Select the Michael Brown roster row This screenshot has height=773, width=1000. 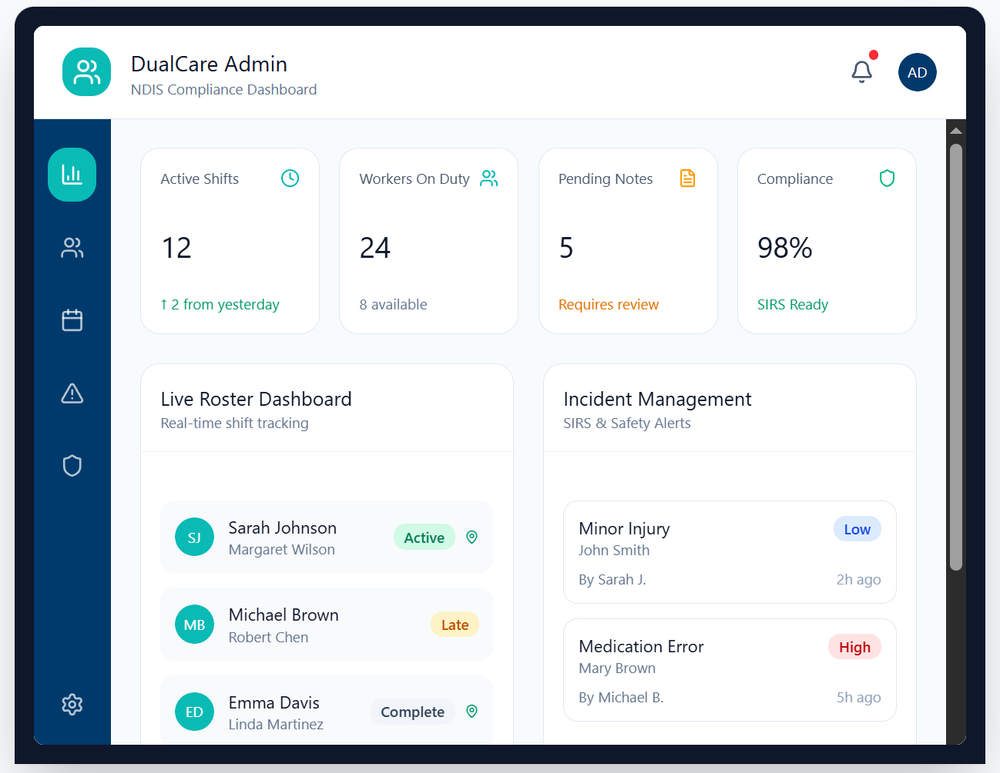(x=326, y=625)
